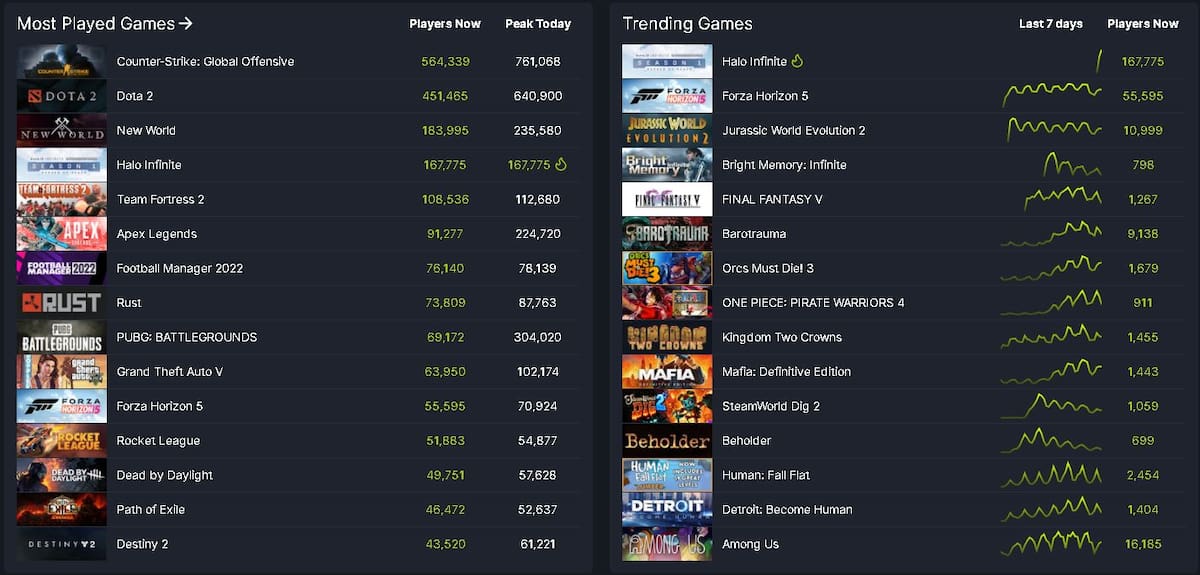Click the 10,999 value for Jurassic World Evolution 2

click(1143, 131)
